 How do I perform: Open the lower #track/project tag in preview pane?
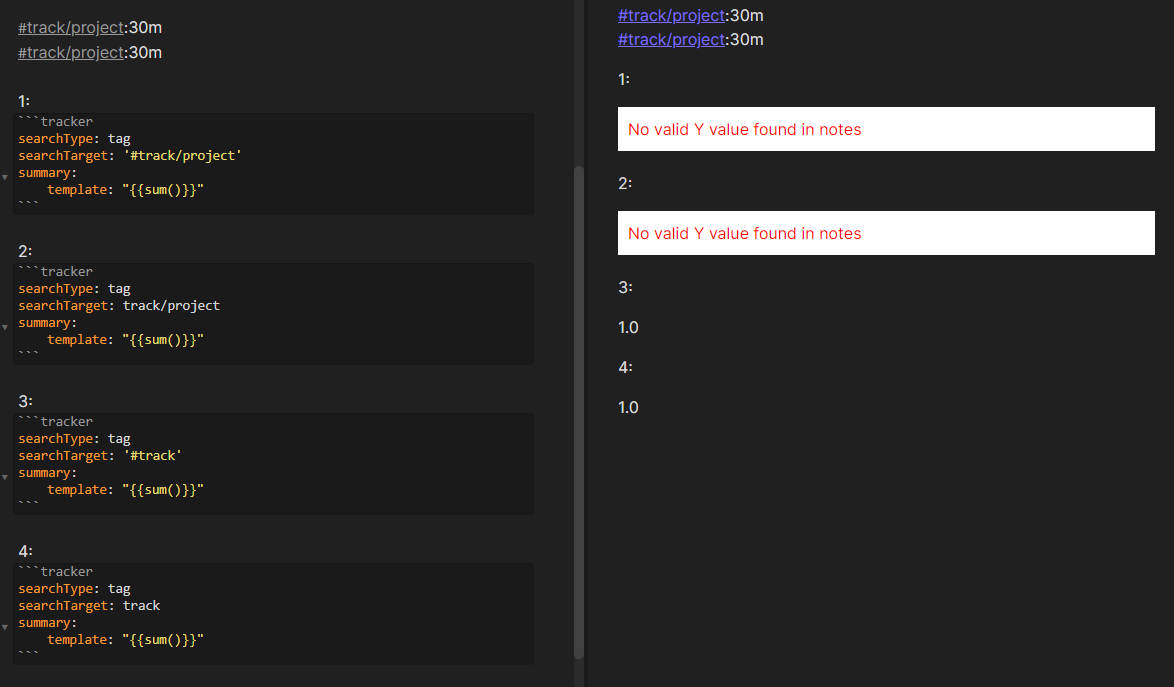click(670, 39)
